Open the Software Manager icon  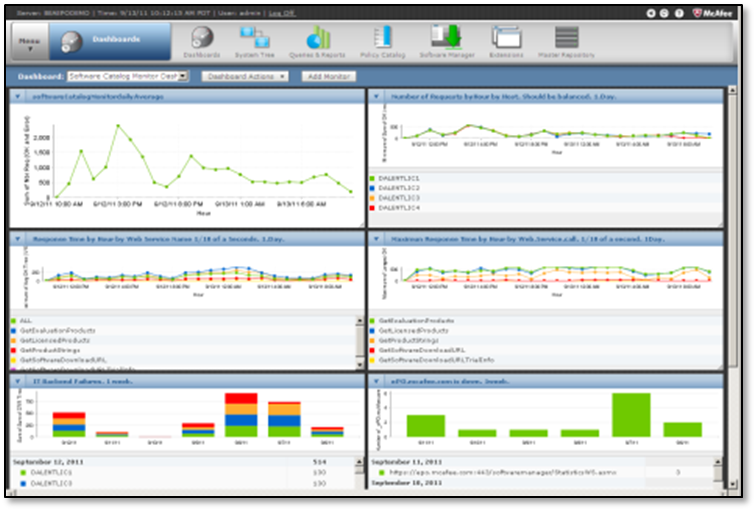pyautogui.click(x=445, y=41)
